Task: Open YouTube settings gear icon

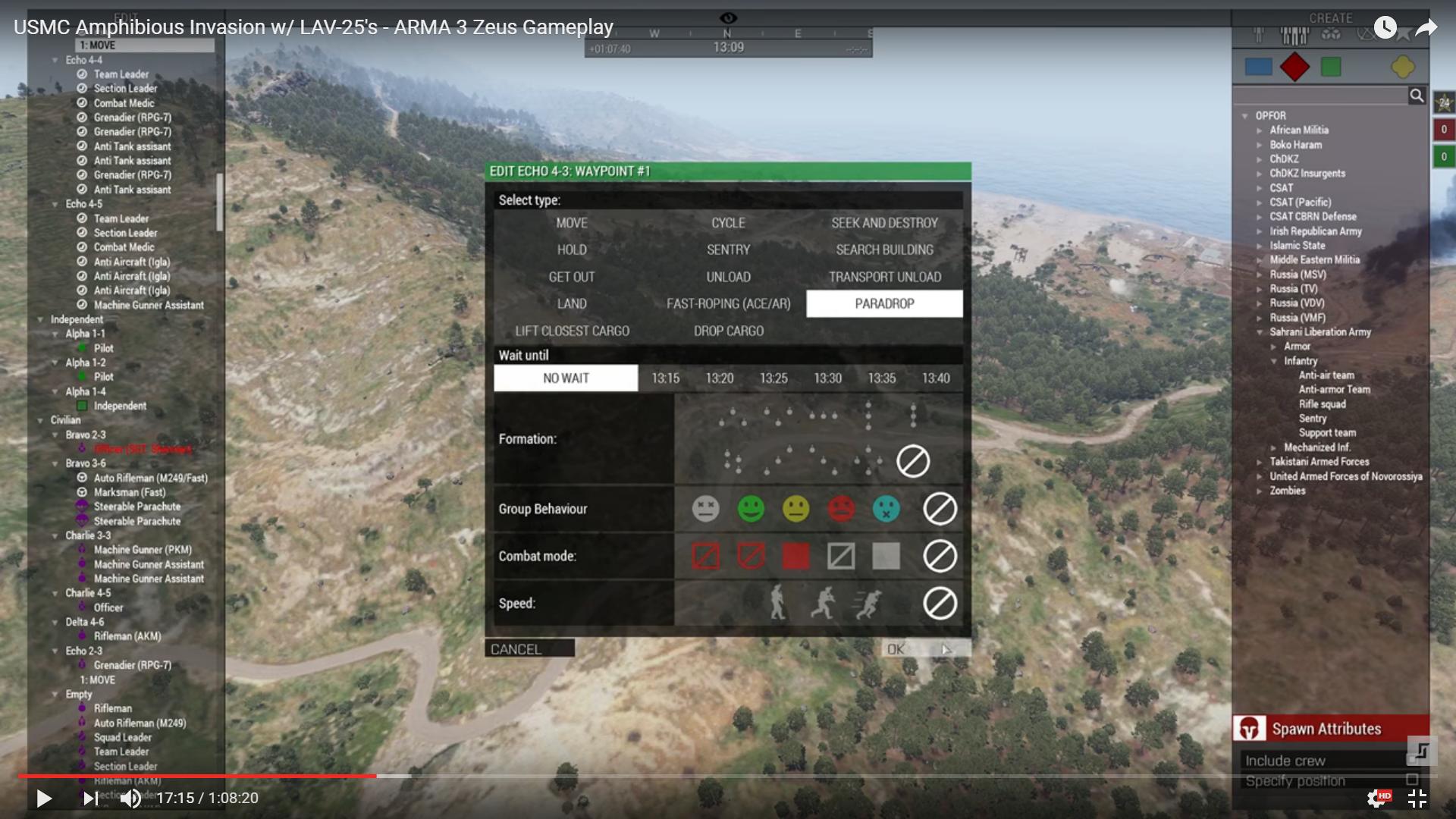Action: (x=1376, y=798)
